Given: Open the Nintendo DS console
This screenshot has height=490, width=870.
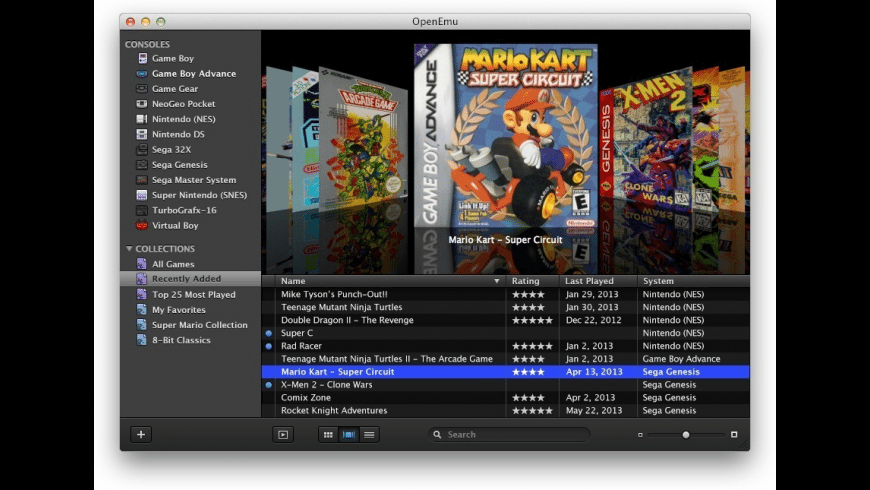Looking at the screenshot, I should pos(177,134).
